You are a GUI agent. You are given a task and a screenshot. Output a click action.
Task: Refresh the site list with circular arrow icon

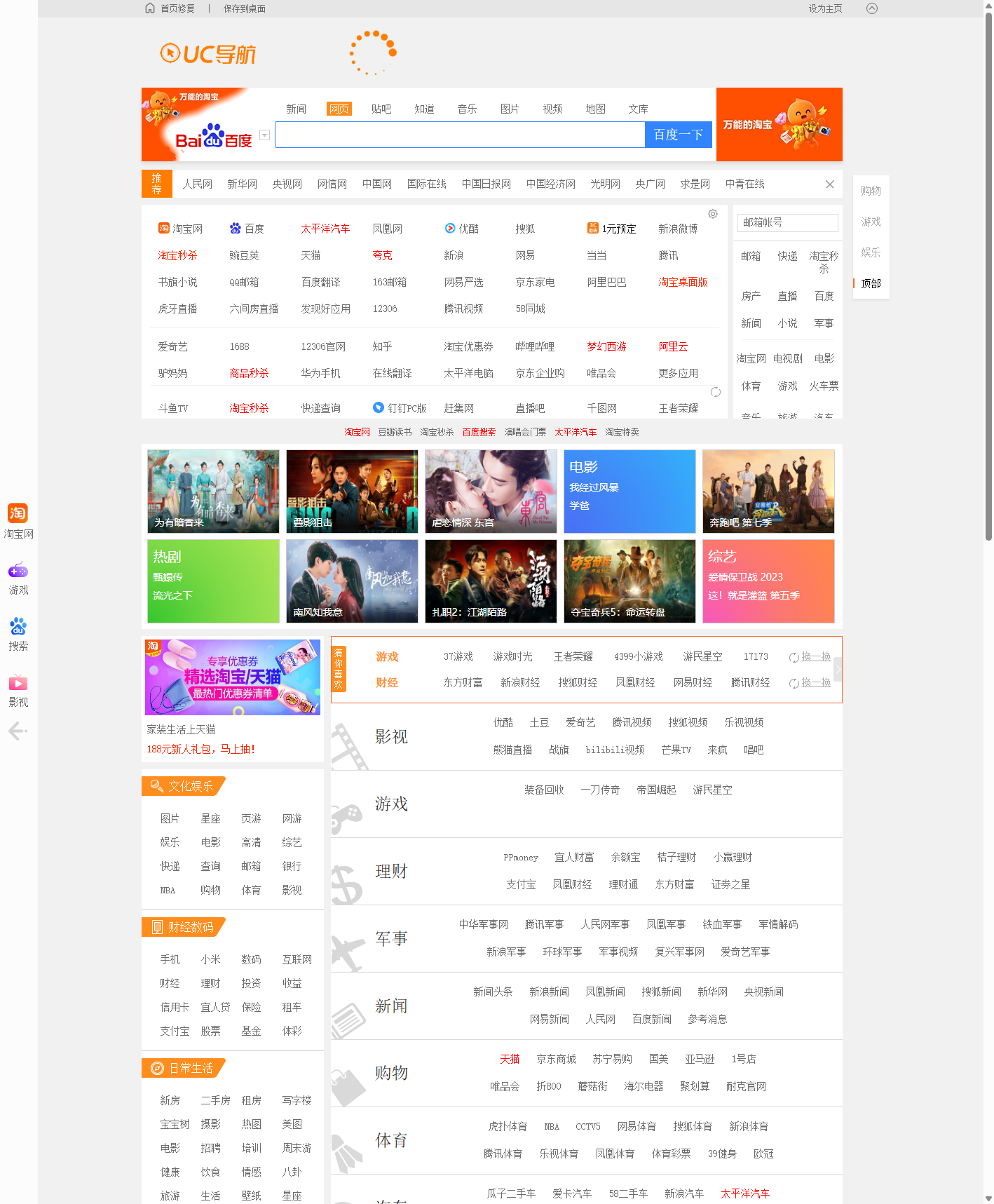(715, 392)
